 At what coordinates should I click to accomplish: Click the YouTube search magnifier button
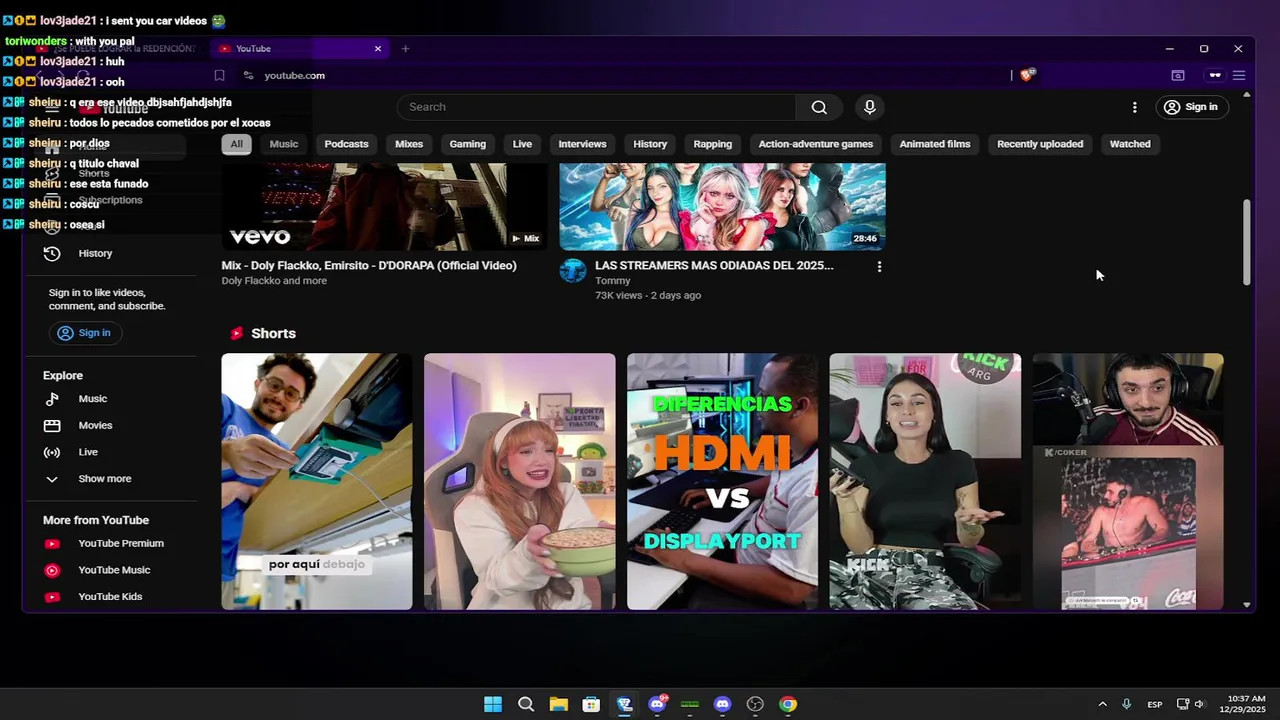pos(819,107)
